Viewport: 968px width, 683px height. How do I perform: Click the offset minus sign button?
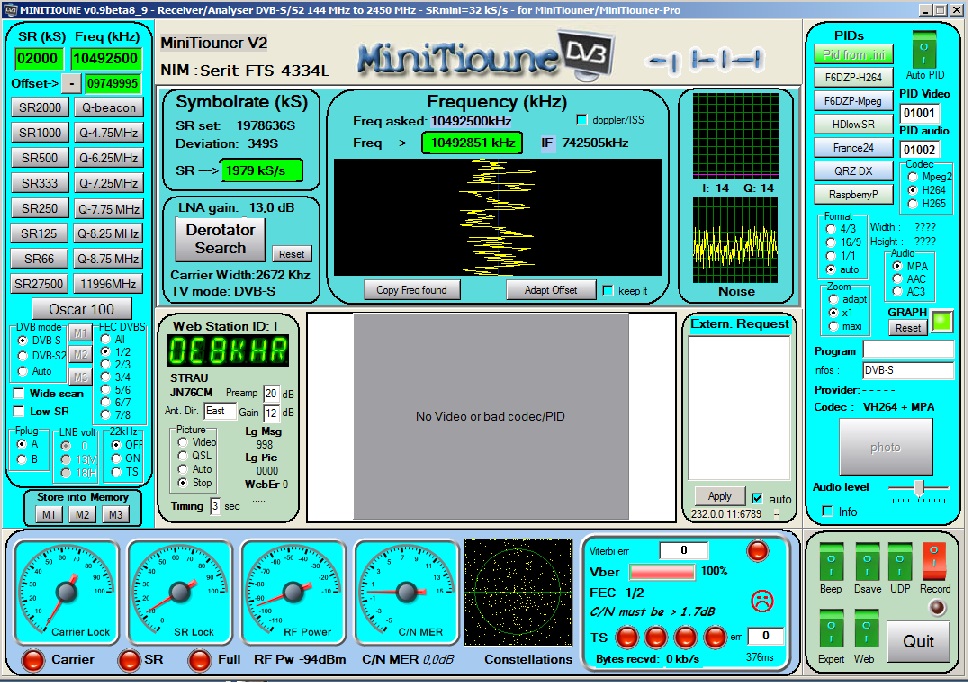[72, 83]
